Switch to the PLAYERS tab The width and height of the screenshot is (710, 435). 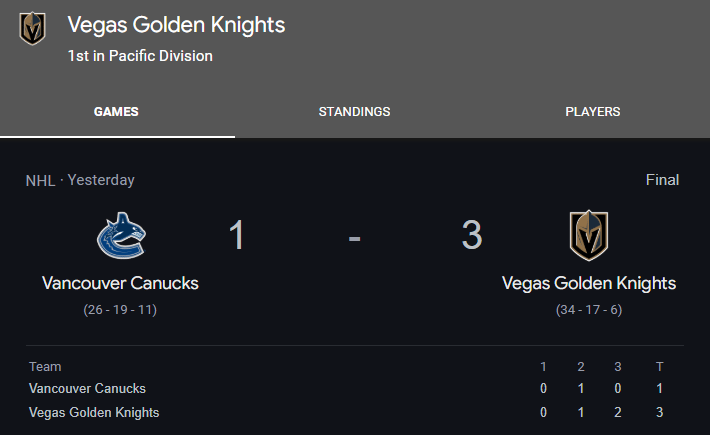593,112
